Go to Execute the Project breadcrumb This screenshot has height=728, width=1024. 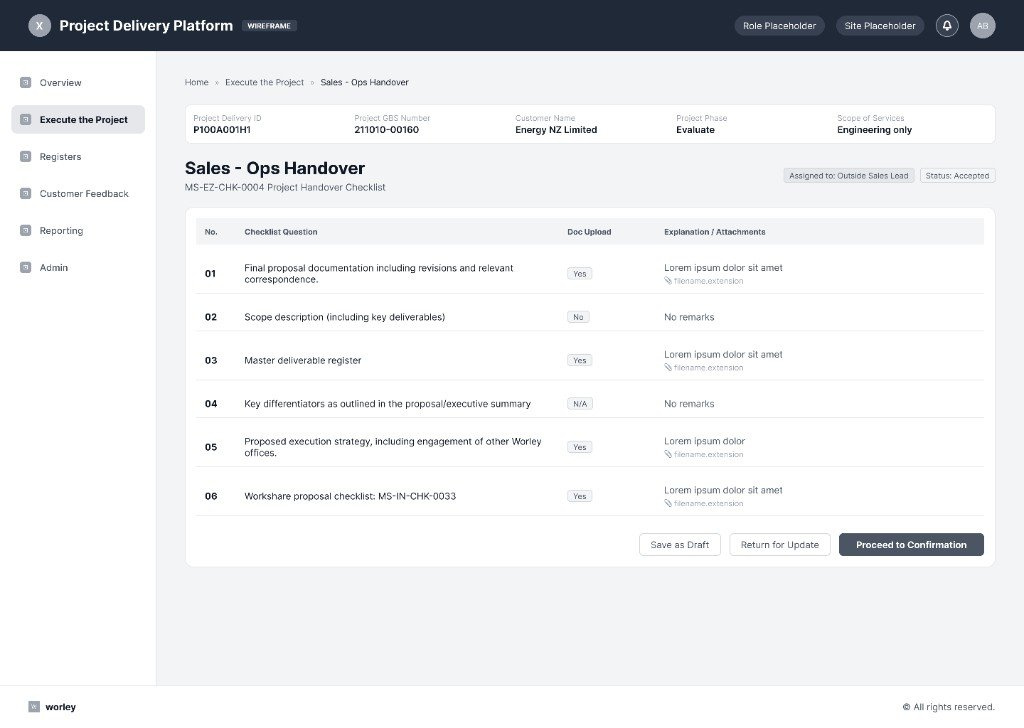[x=264, y=82]
